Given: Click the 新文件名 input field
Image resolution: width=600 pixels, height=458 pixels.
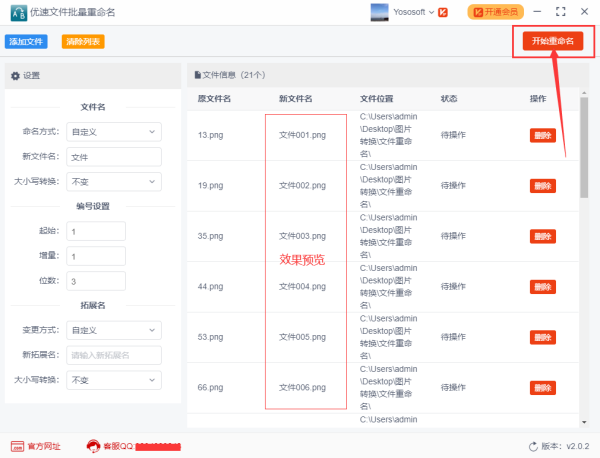Looking at the screenshot, I should coord(113,156).
